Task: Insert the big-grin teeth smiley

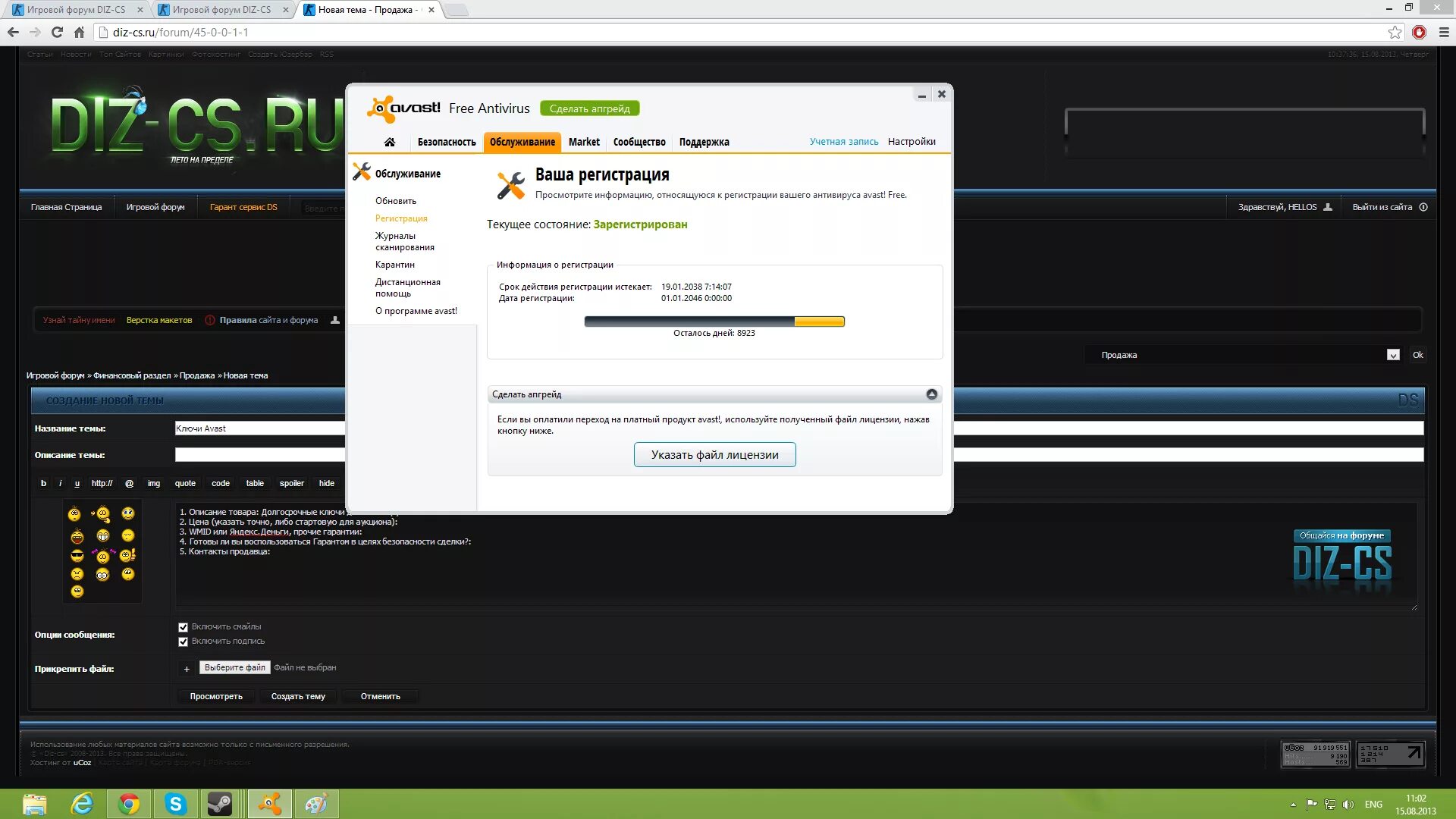Action: coord(103,536)
